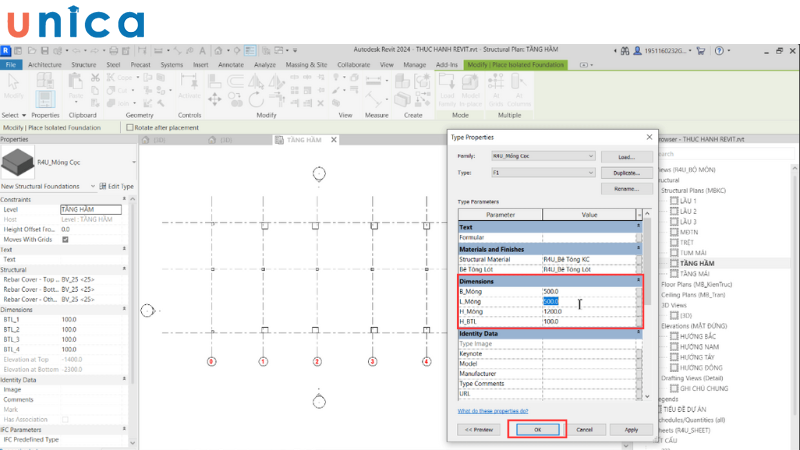This screenshot has width=800, height=450.
Task: Open the Structure ribbon tab
Action: click(x=83, y=65)
